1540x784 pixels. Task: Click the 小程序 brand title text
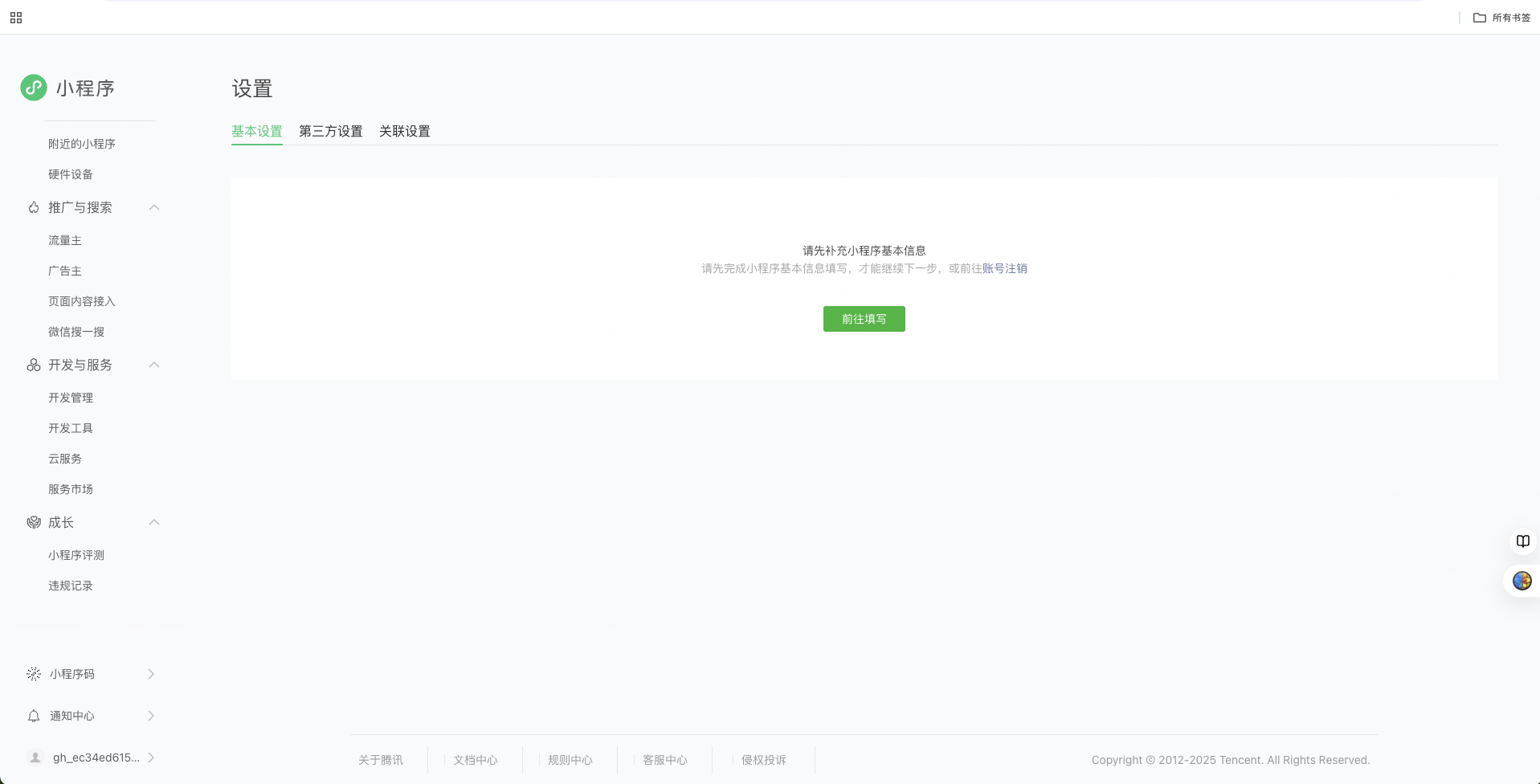(x=85, y=88)
